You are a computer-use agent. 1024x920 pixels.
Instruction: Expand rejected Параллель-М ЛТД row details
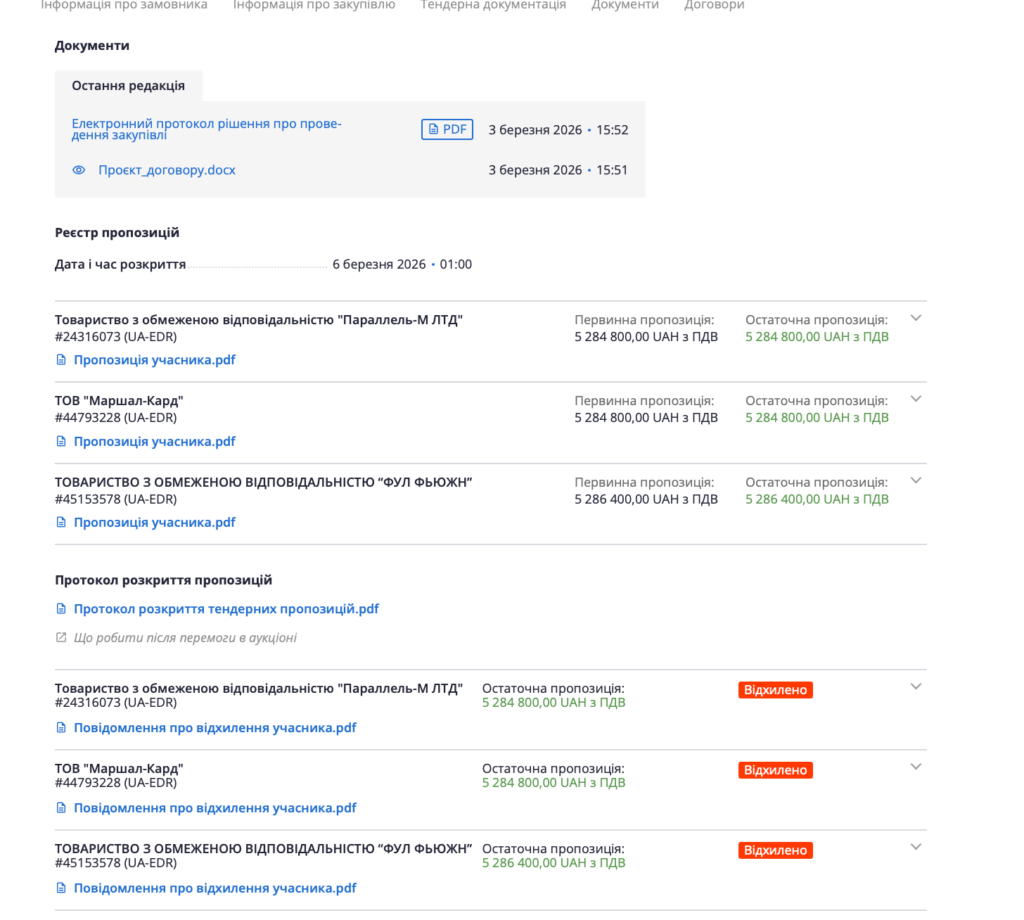pyautogui.click(x=915, y=686)
